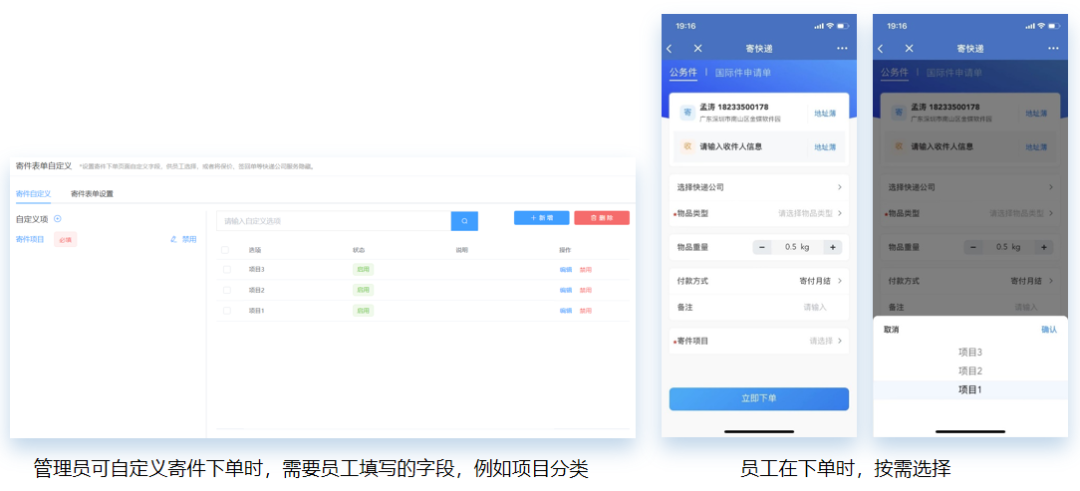Check the checkbox for 项目2 row

point(225,291)
